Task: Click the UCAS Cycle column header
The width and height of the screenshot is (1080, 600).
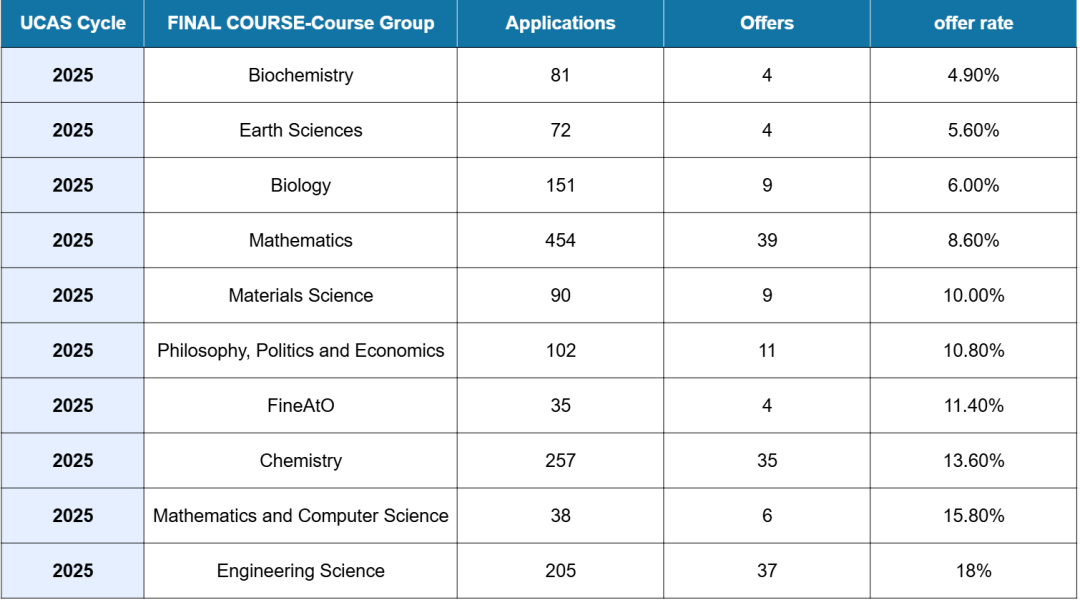Action: (x=73, y=23)
